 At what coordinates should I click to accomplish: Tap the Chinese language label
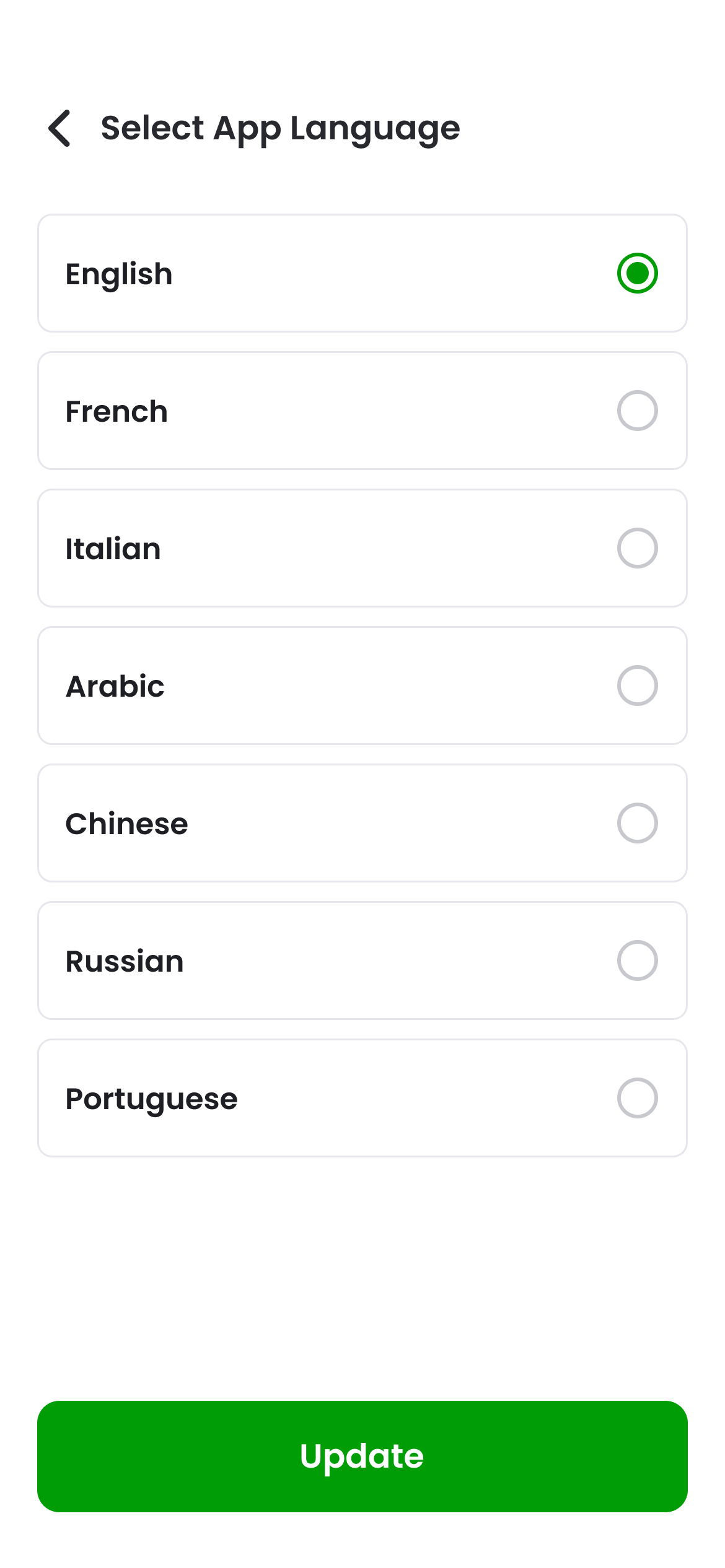(126, 824)
